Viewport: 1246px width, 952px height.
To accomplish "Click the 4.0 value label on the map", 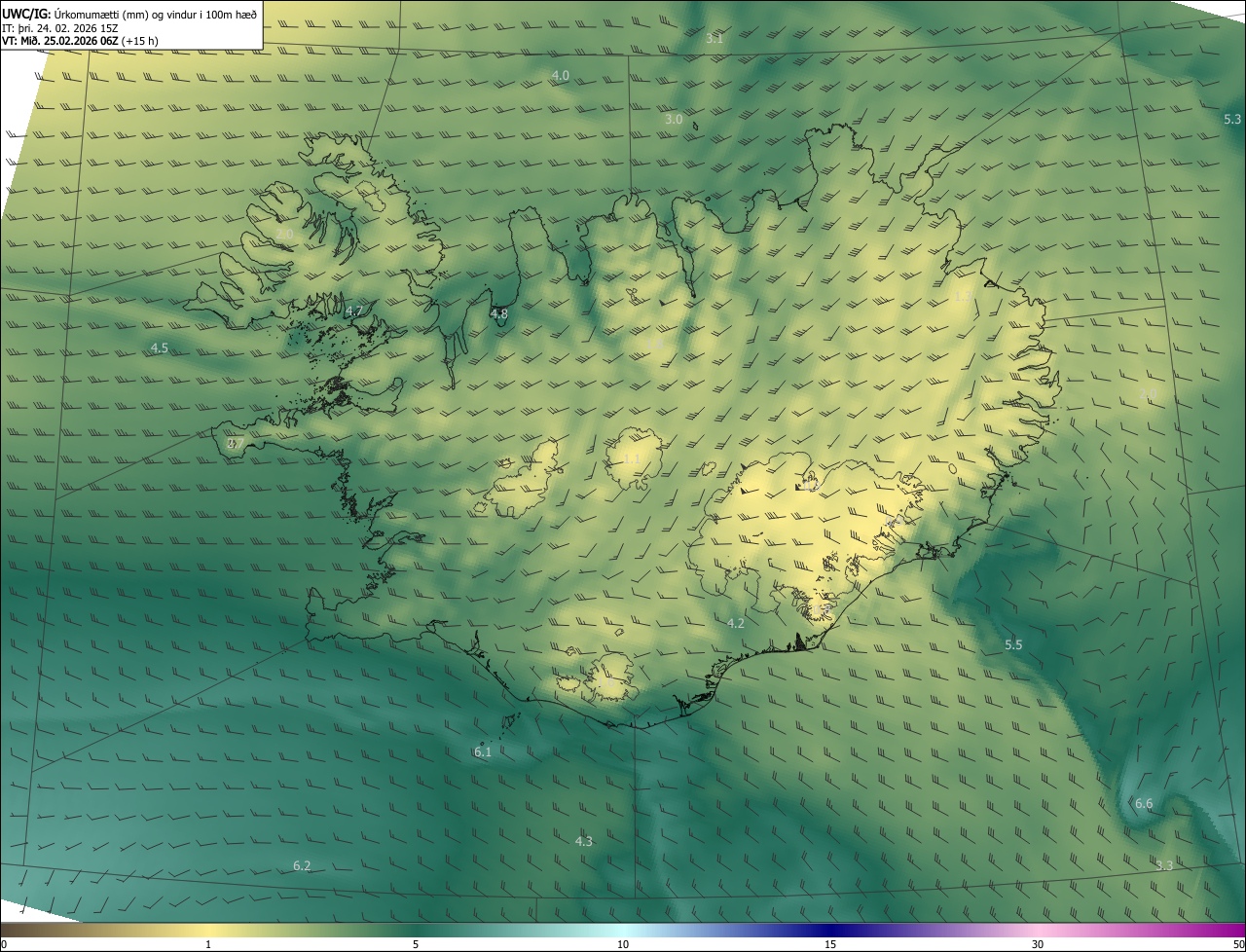I will coord(561,75).
